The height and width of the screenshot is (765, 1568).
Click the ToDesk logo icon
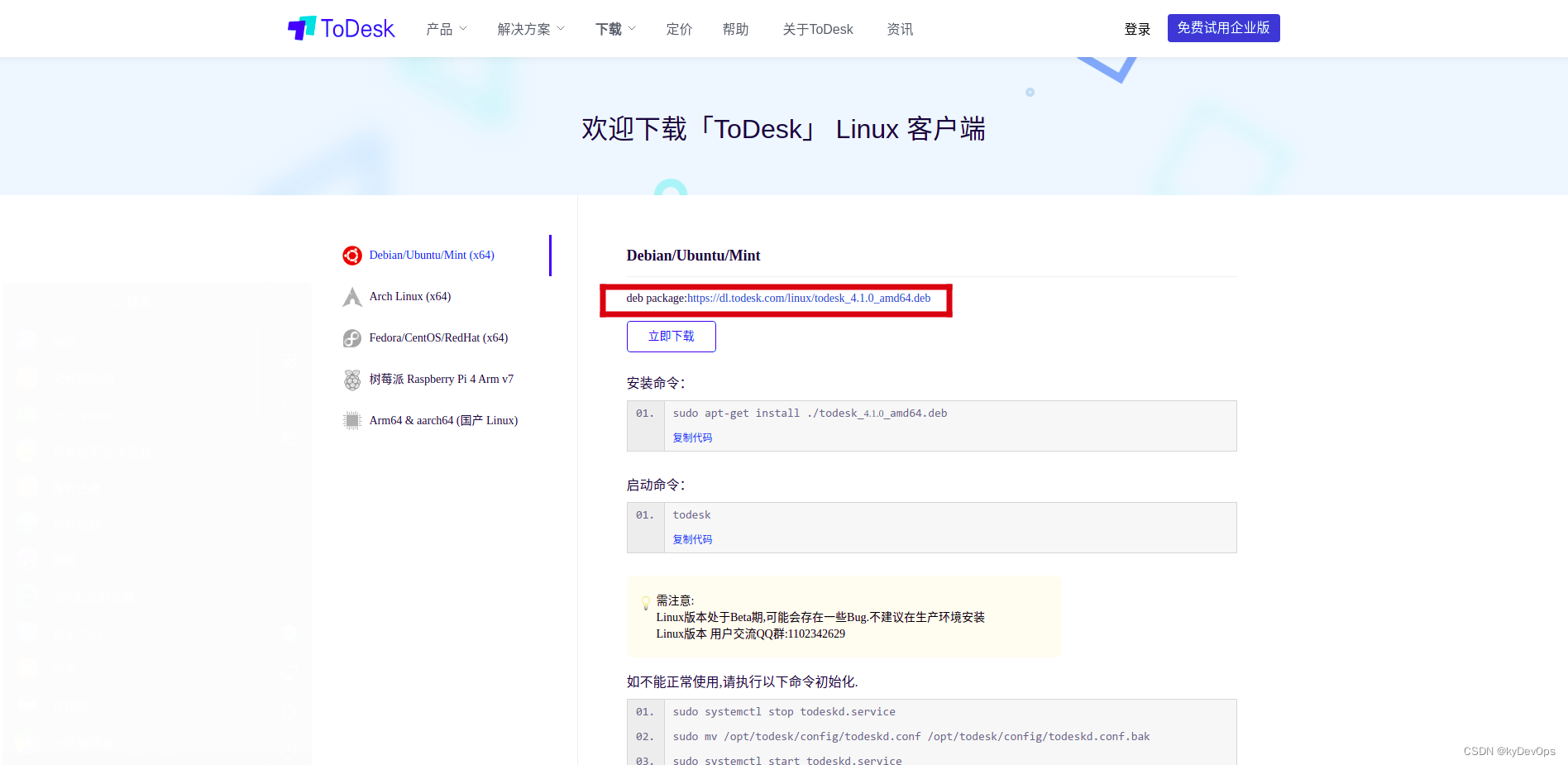tap(301, 28)
